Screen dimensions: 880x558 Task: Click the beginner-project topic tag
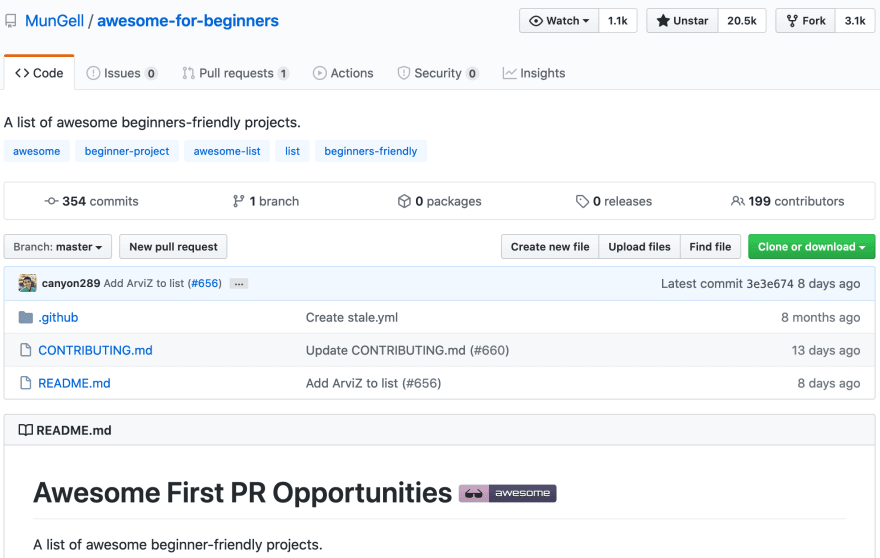point(127,151)
